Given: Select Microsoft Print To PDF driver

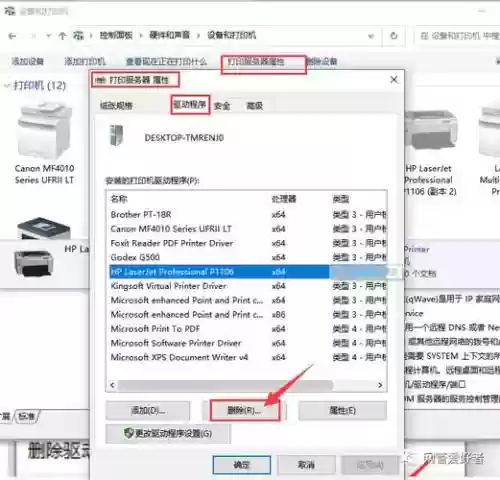Looking at the screenshot, I should [248, 329].
